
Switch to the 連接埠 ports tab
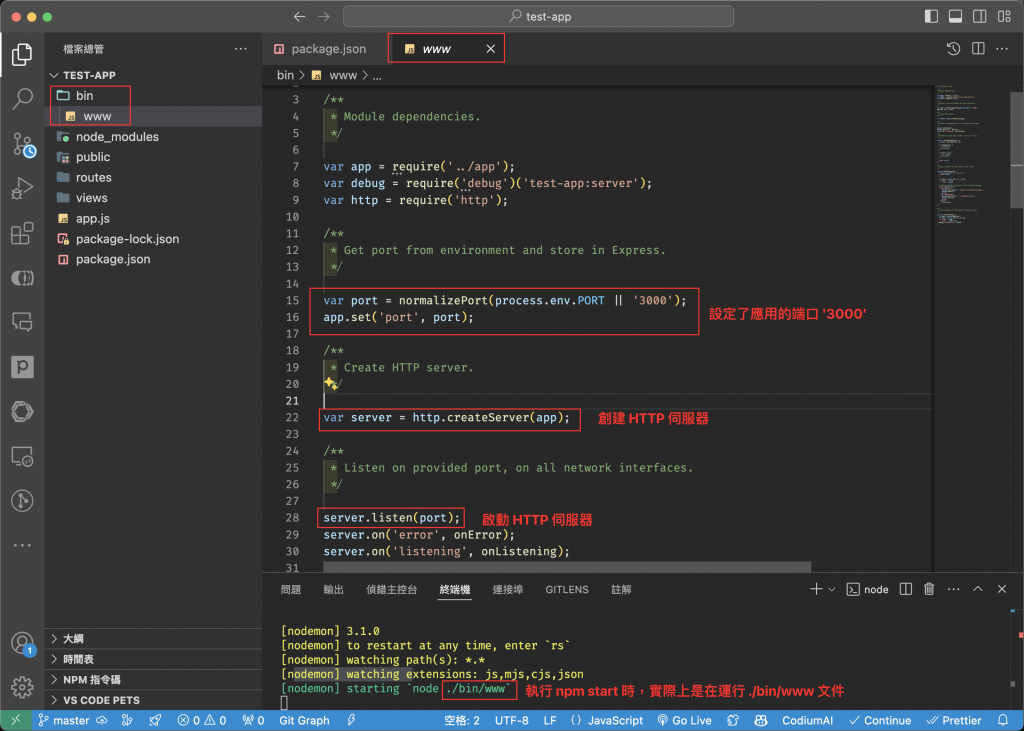(x=507, y=589)
